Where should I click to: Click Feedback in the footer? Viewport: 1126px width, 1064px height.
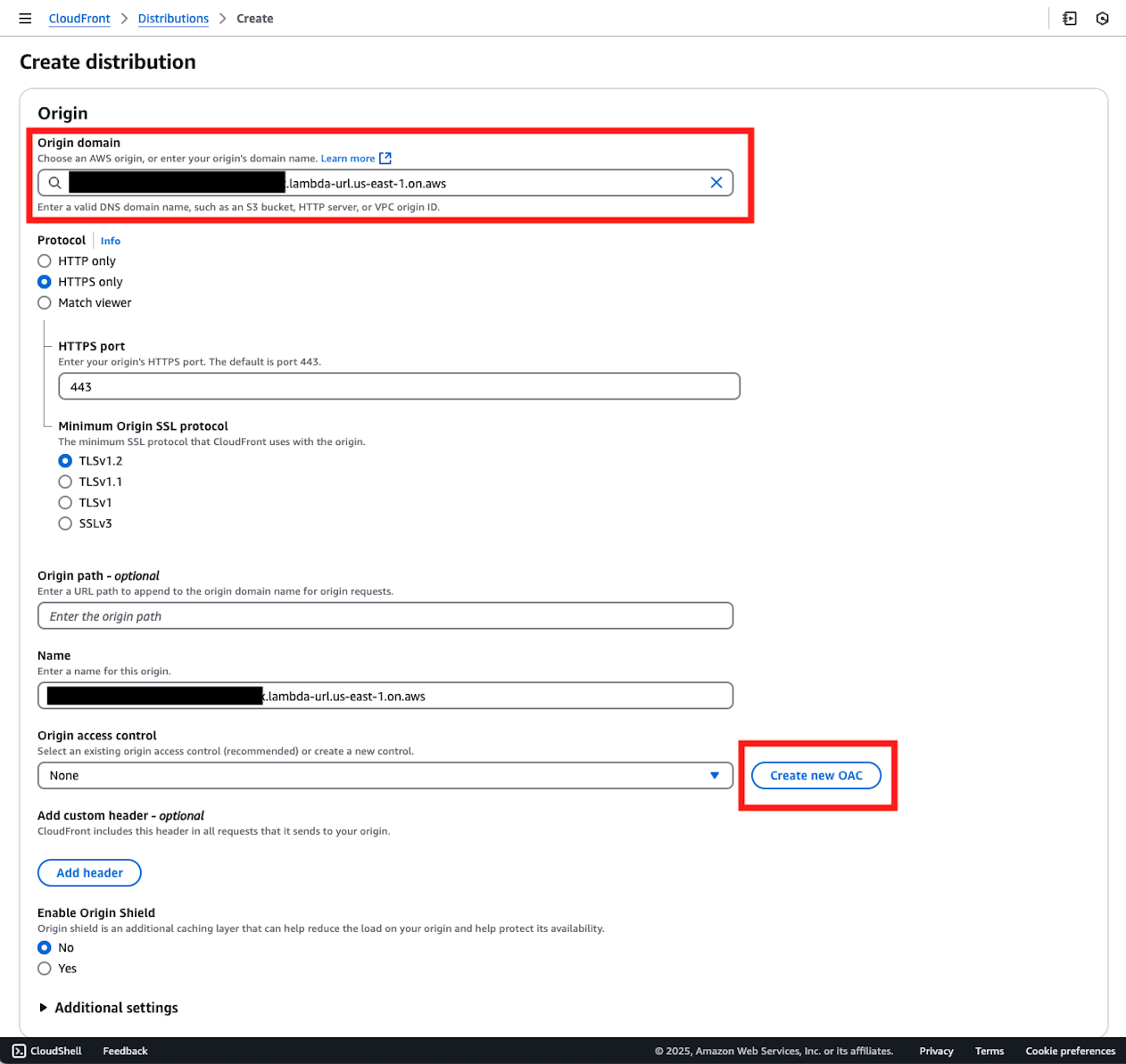coord(125,1051)
